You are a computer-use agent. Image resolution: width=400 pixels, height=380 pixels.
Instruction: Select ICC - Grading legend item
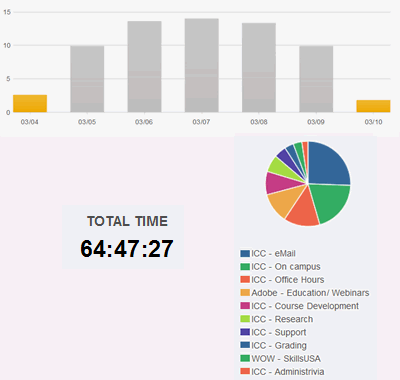[x=273, y=346]
